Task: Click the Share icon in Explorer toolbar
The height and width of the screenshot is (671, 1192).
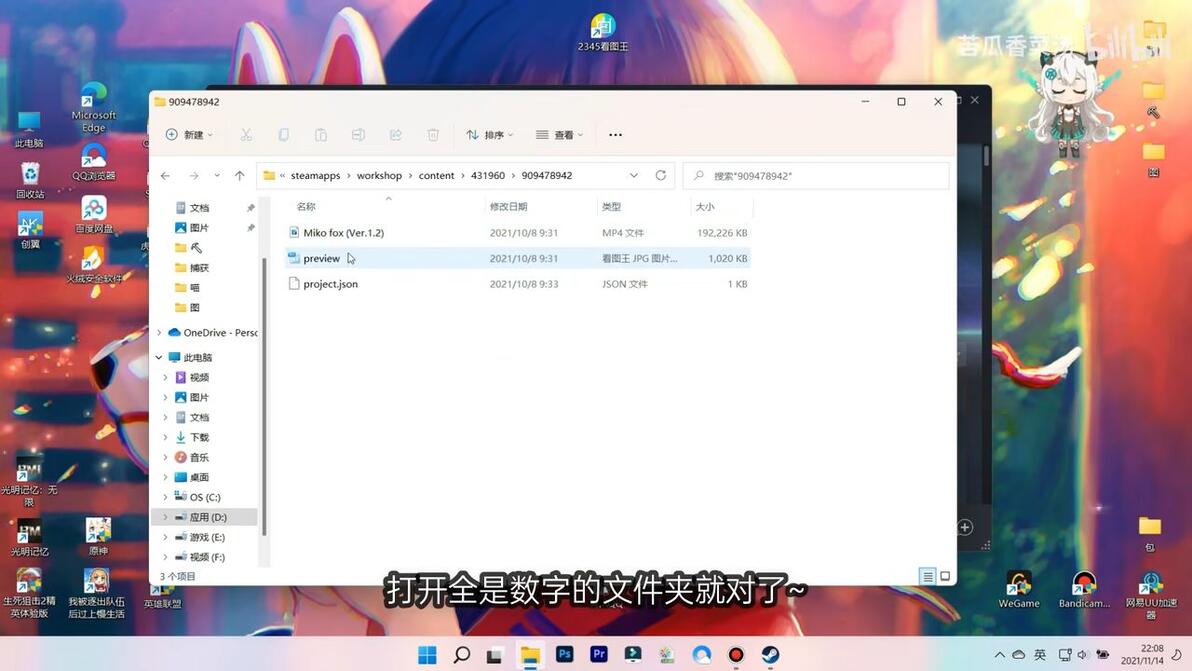Action: [x=395, y=135]
